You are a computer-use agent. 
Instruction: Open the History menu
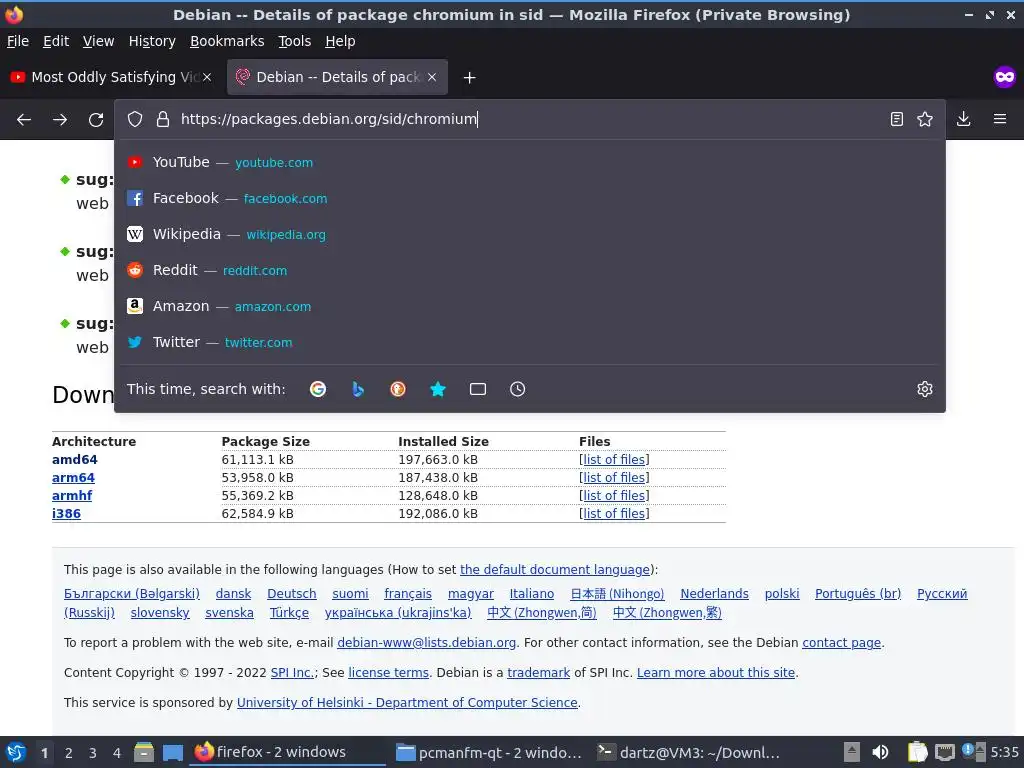coord(152,41)
